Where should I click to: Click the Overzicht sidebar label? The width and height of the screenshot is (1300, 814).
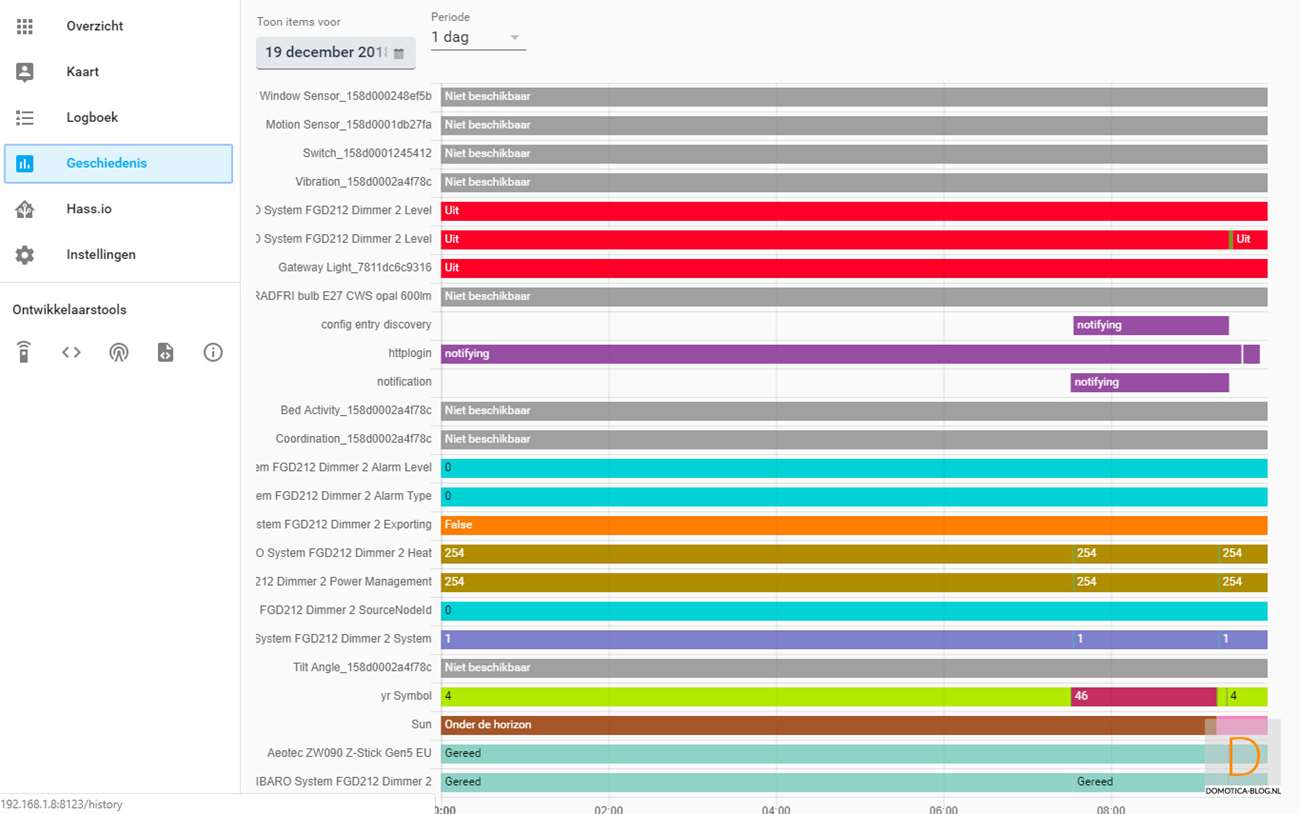click(x=95, y=26)
